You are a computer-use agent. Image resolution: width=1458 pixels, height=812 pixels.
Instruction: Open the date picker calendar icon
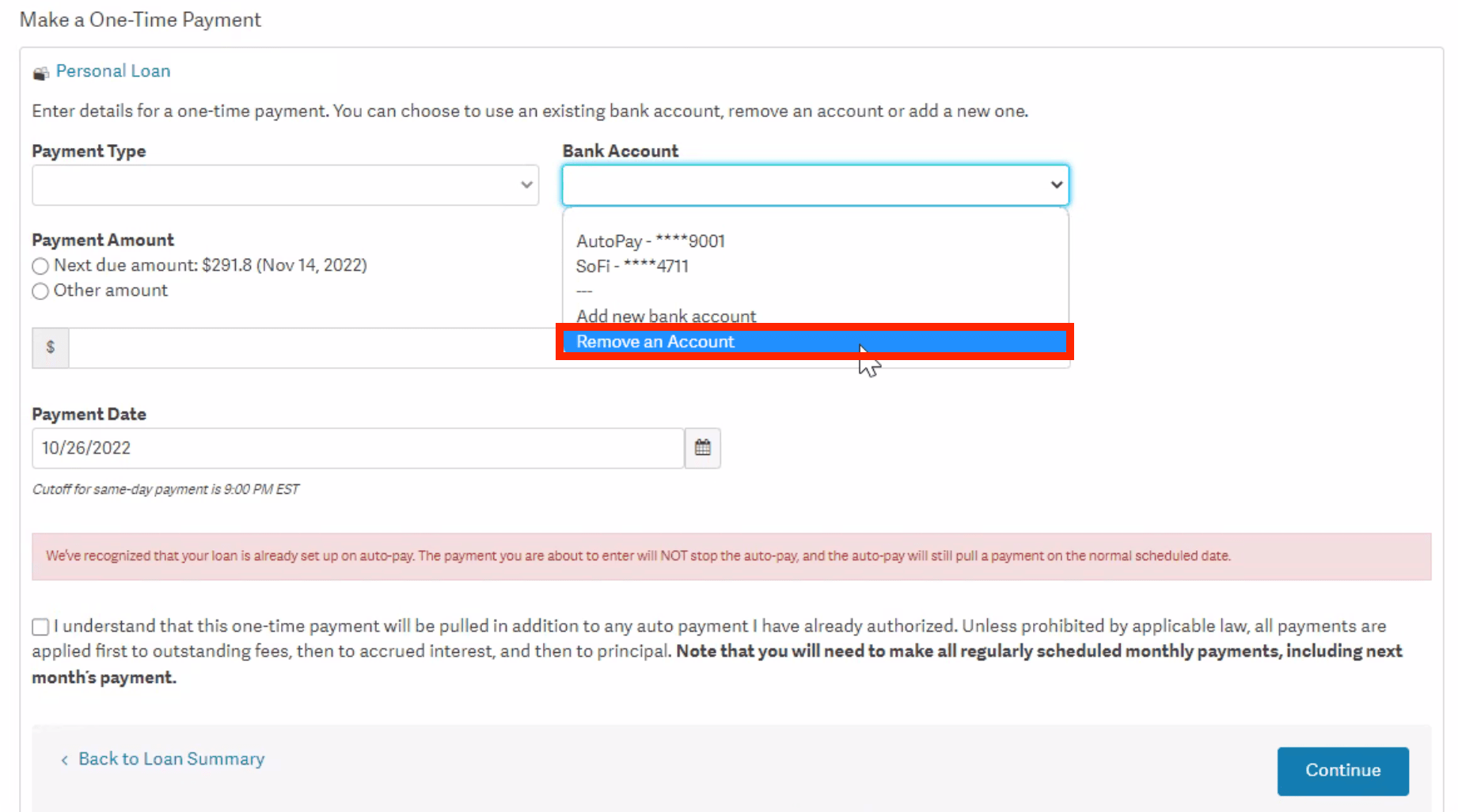pos(701,448)
